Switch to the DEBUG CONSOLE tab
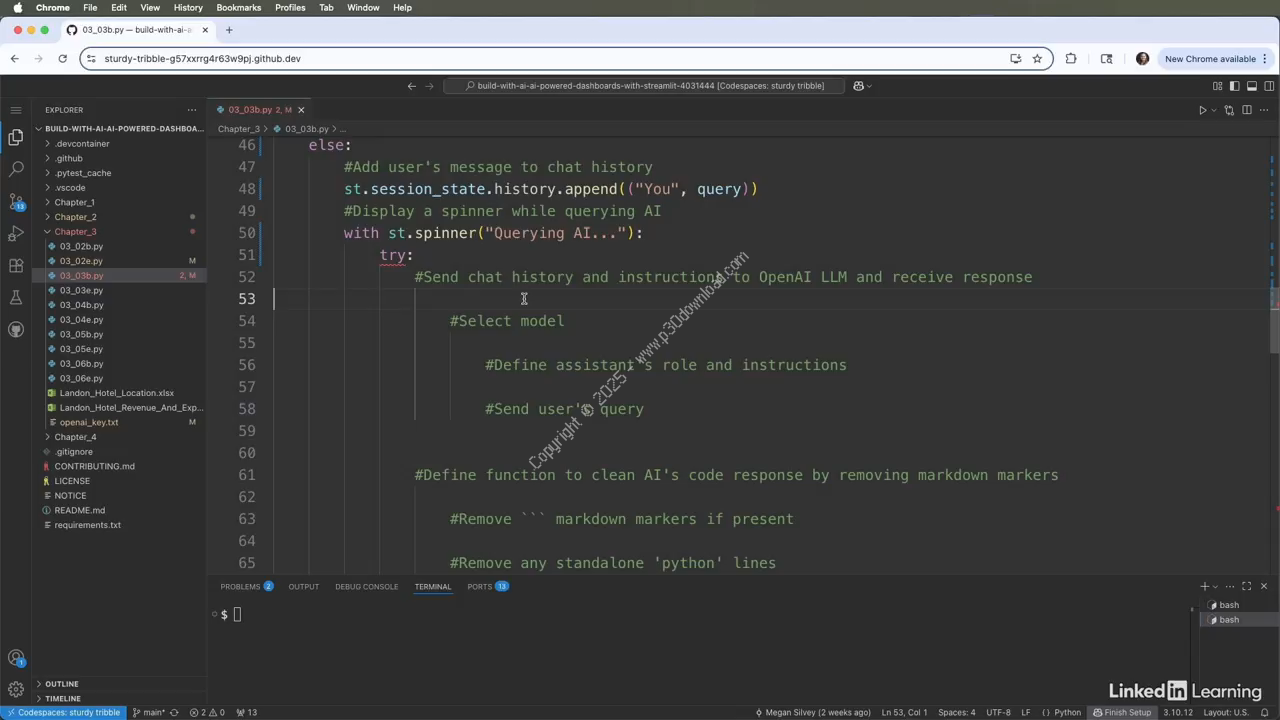The height and width of the screenshot is (720, 1280). 366,586
